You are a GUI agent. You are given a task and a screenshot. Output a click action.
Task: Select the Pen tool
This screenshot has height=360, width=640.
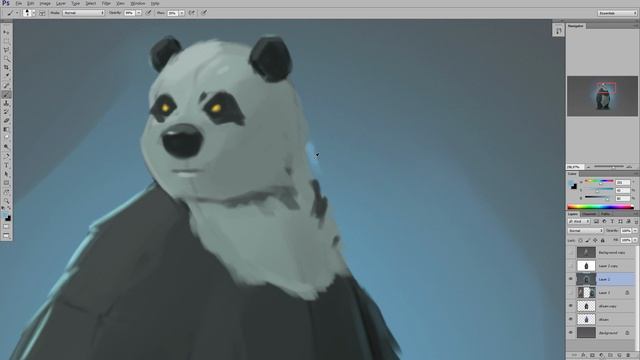click(6, 156)
